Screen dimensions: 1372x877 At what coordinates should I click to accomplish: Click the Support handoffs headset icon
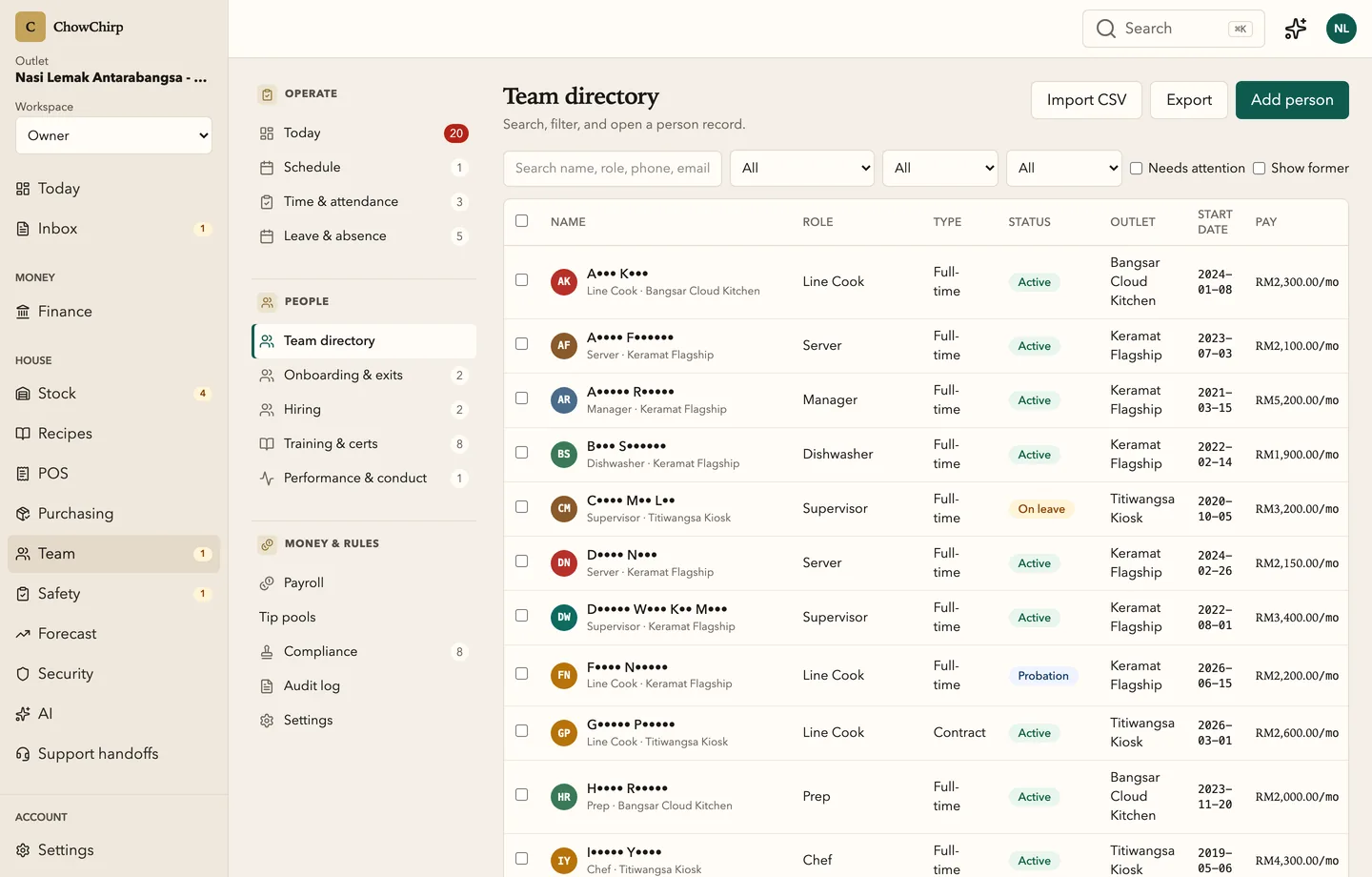click(x=23, y=754)
